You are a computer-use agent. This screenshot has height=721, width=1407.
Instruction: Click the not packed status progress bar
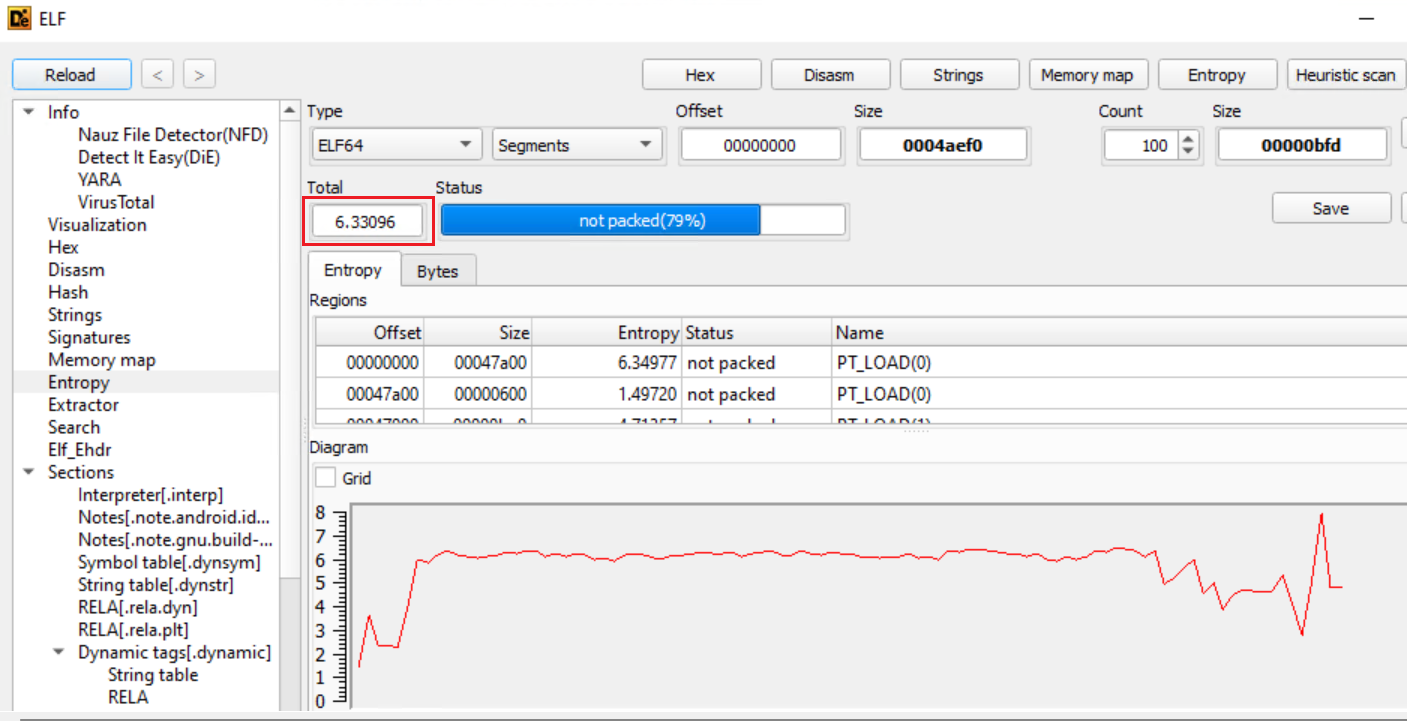642,221
